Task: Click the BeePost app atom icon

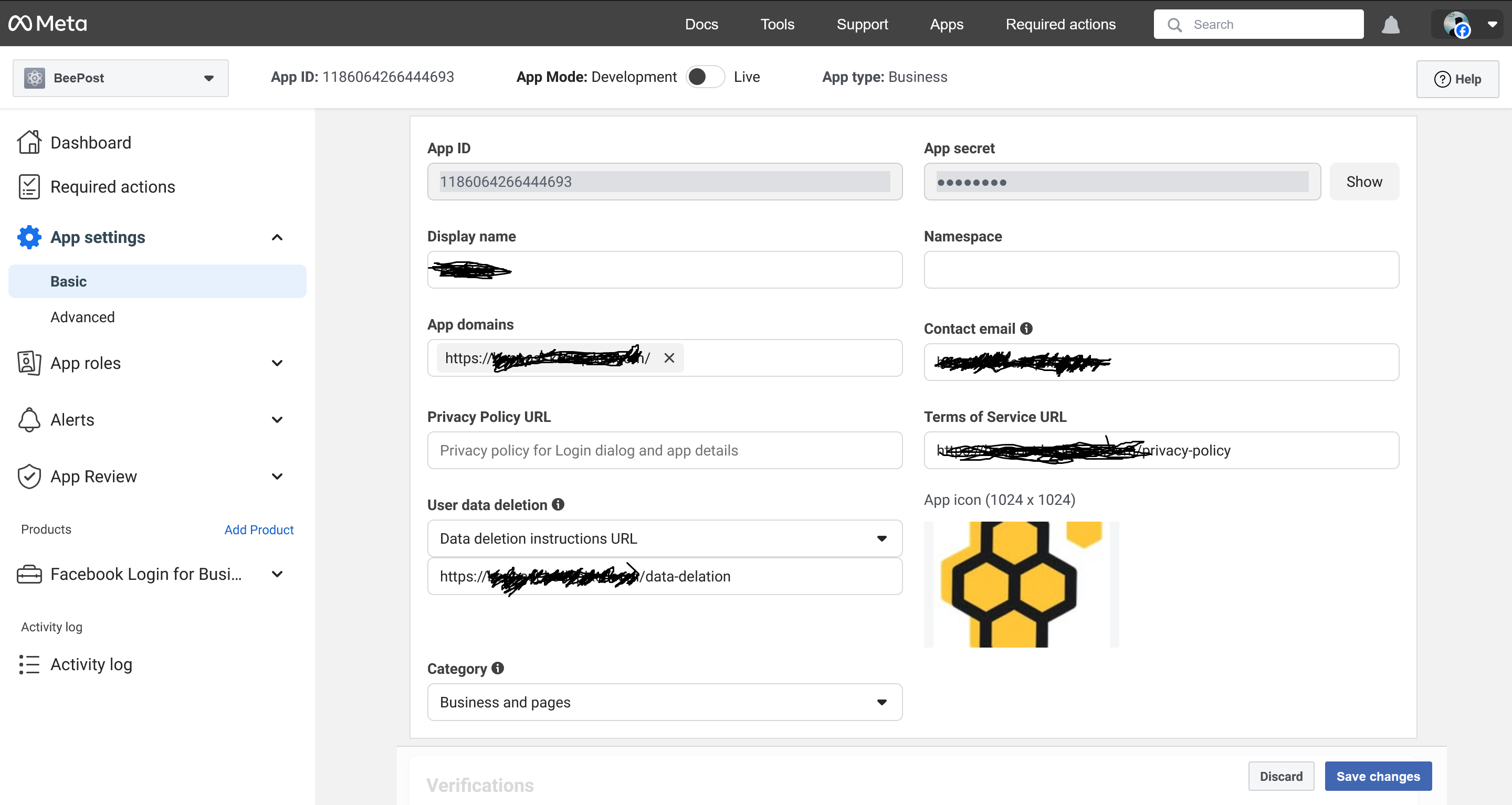Action: tap(35, 78)
